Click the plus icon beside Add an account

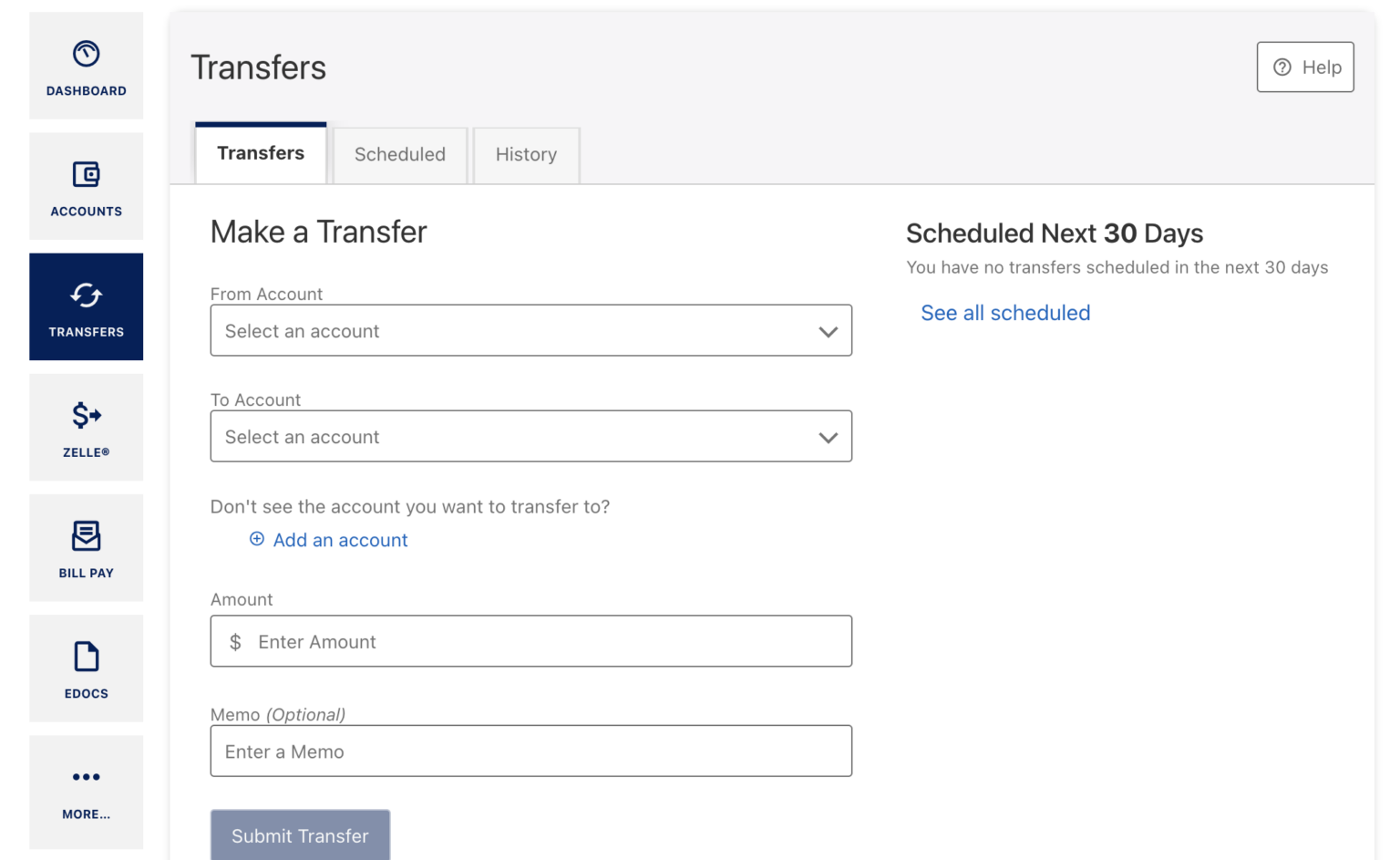[257, 539]
